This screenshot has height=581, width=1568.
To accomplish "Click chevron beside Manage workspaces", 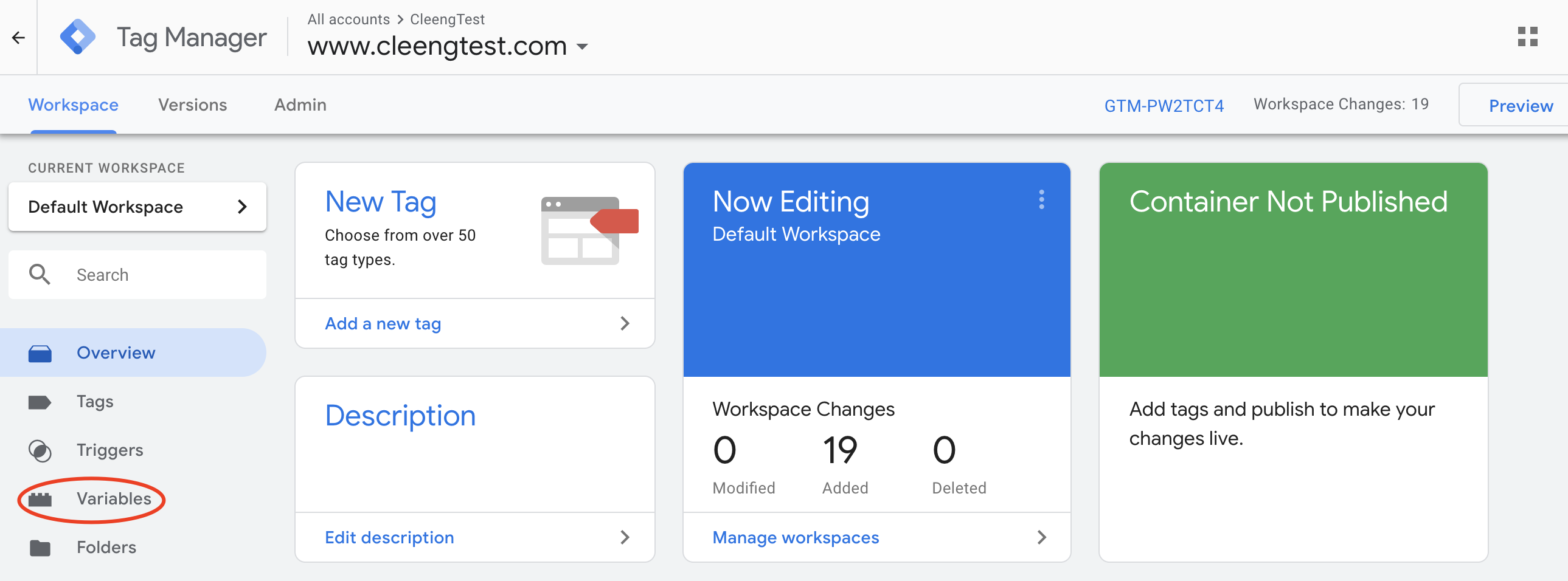I will coord(1041,537).
